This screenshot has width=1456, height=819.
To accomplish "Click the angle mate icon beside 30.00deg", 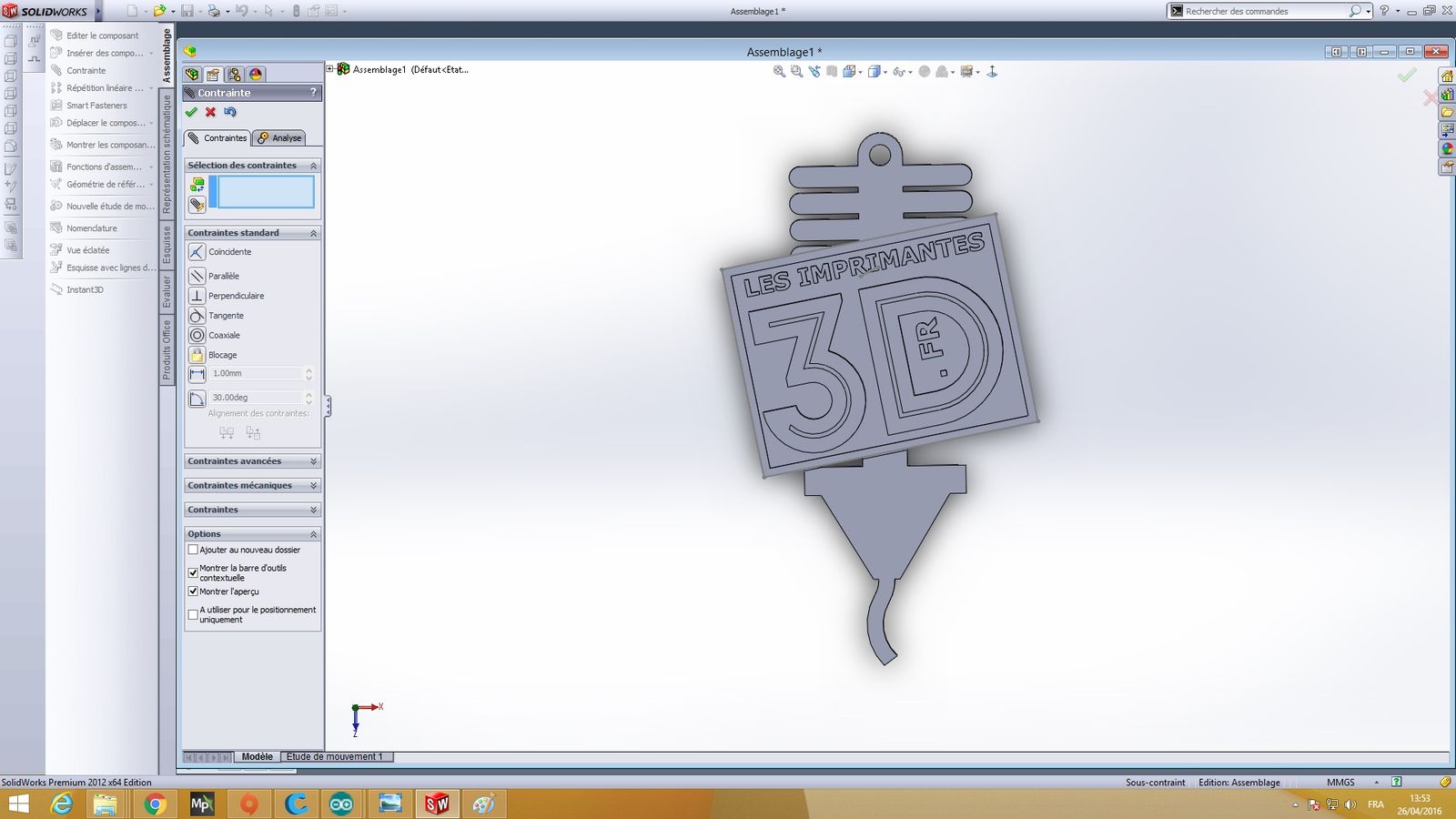I will [x=197, y=398].
